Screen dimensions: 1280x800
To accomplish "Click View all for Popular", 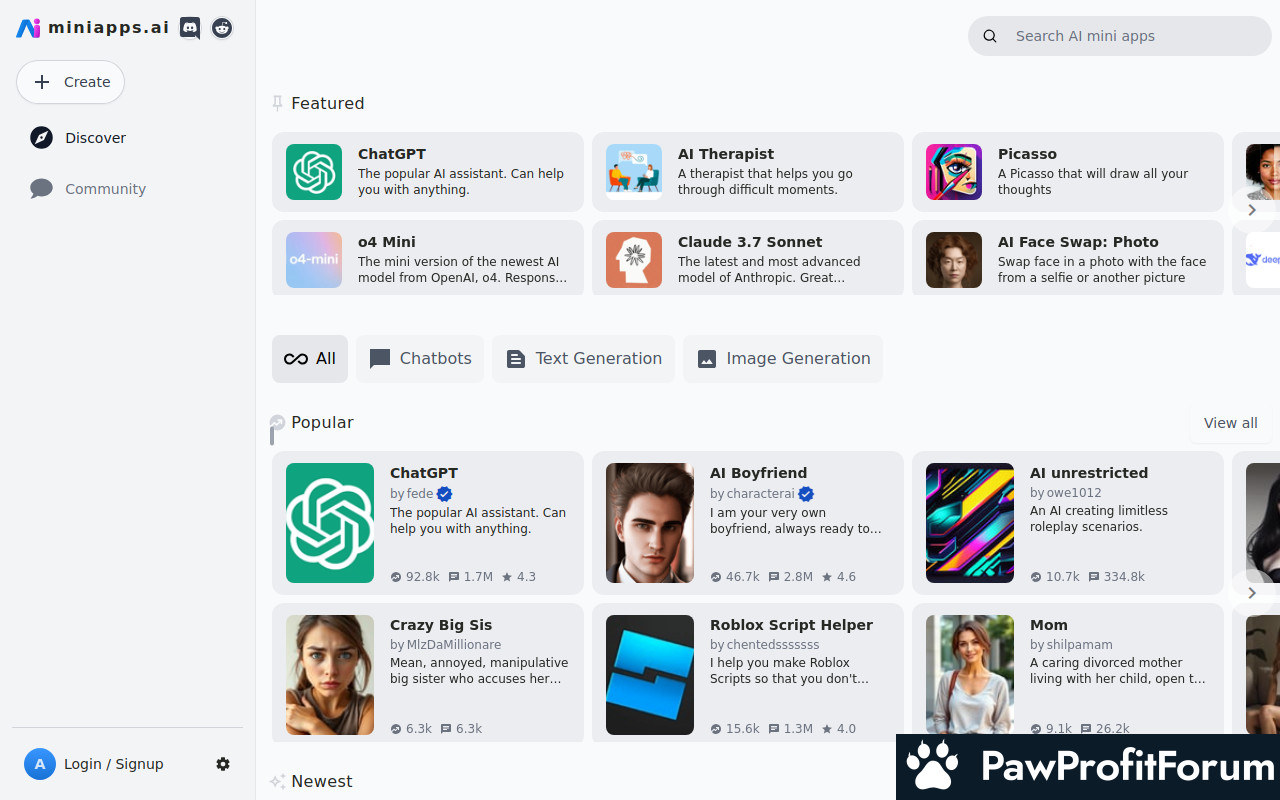I will 1230,423.
